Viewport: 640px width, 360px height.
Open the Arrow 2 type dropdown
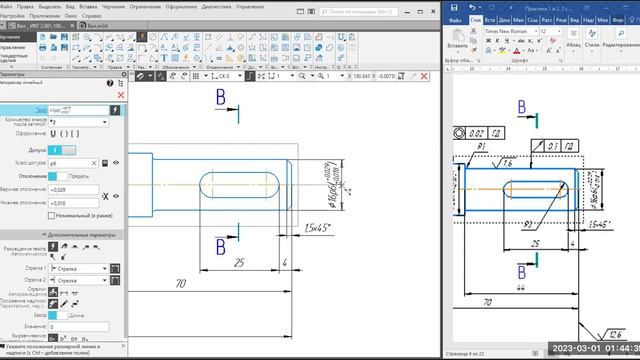104,280
